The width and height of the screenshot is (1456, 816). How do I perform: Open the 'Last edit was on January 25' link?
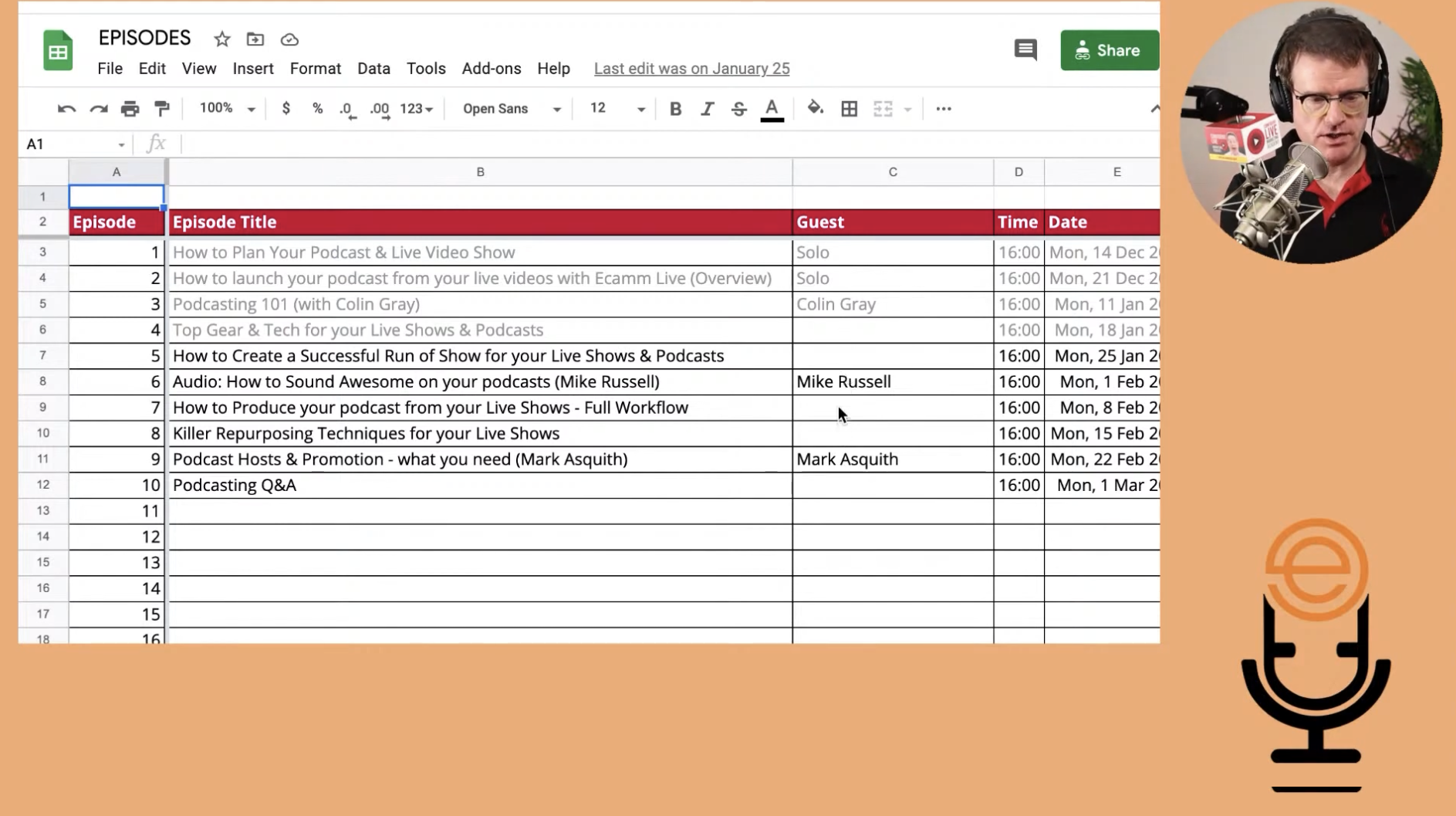[x=691, y=69]
